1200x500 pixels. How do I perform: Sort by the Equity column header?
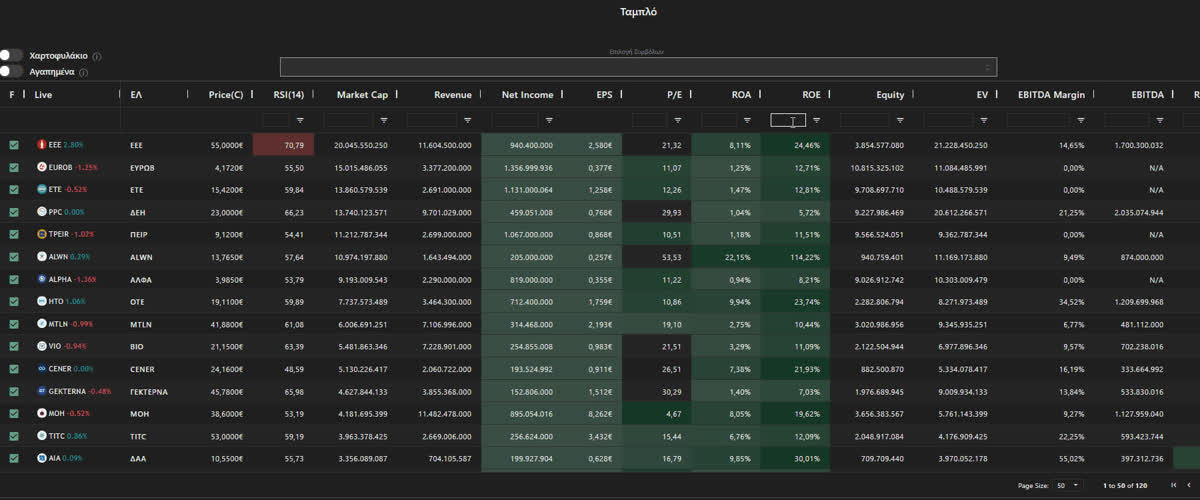tap(890, 95)
